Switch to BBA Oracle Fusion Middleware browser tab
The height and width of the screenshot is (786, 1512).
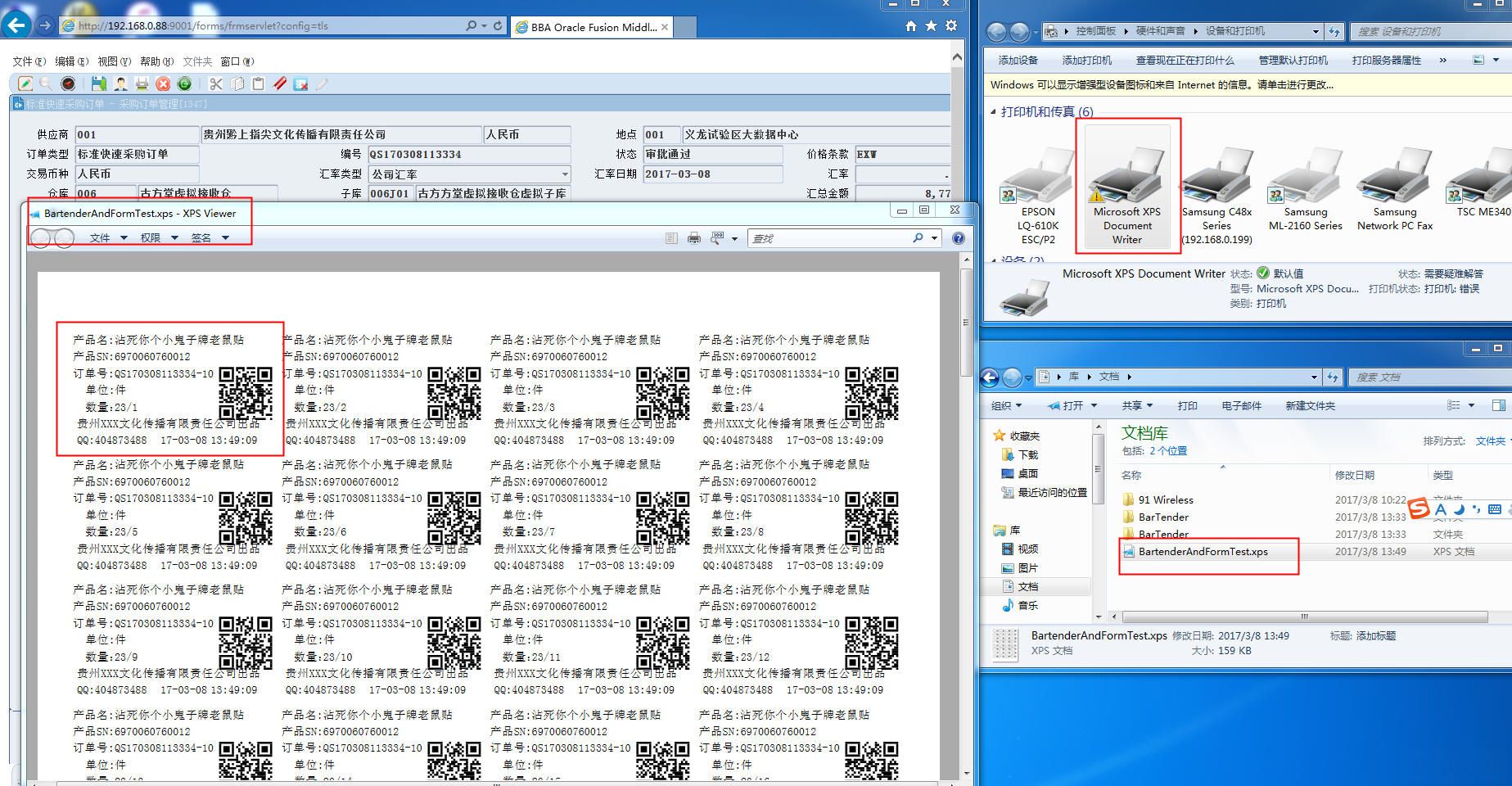(x=593, y=27)
